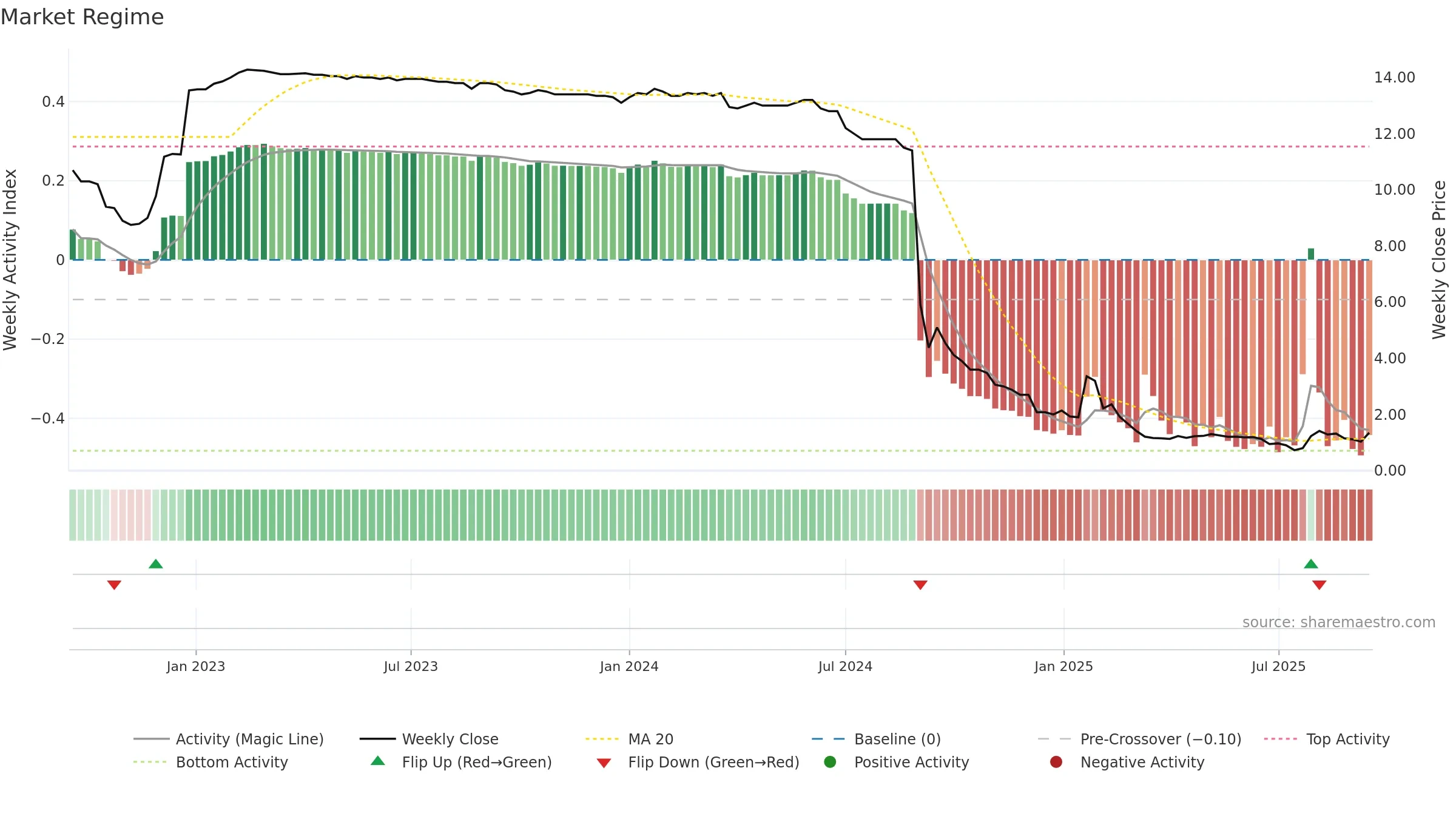The width and height of the screenshot is (1456, 819).
Task: Click the 14.00 price axis tick
Action: point(1394,78)
